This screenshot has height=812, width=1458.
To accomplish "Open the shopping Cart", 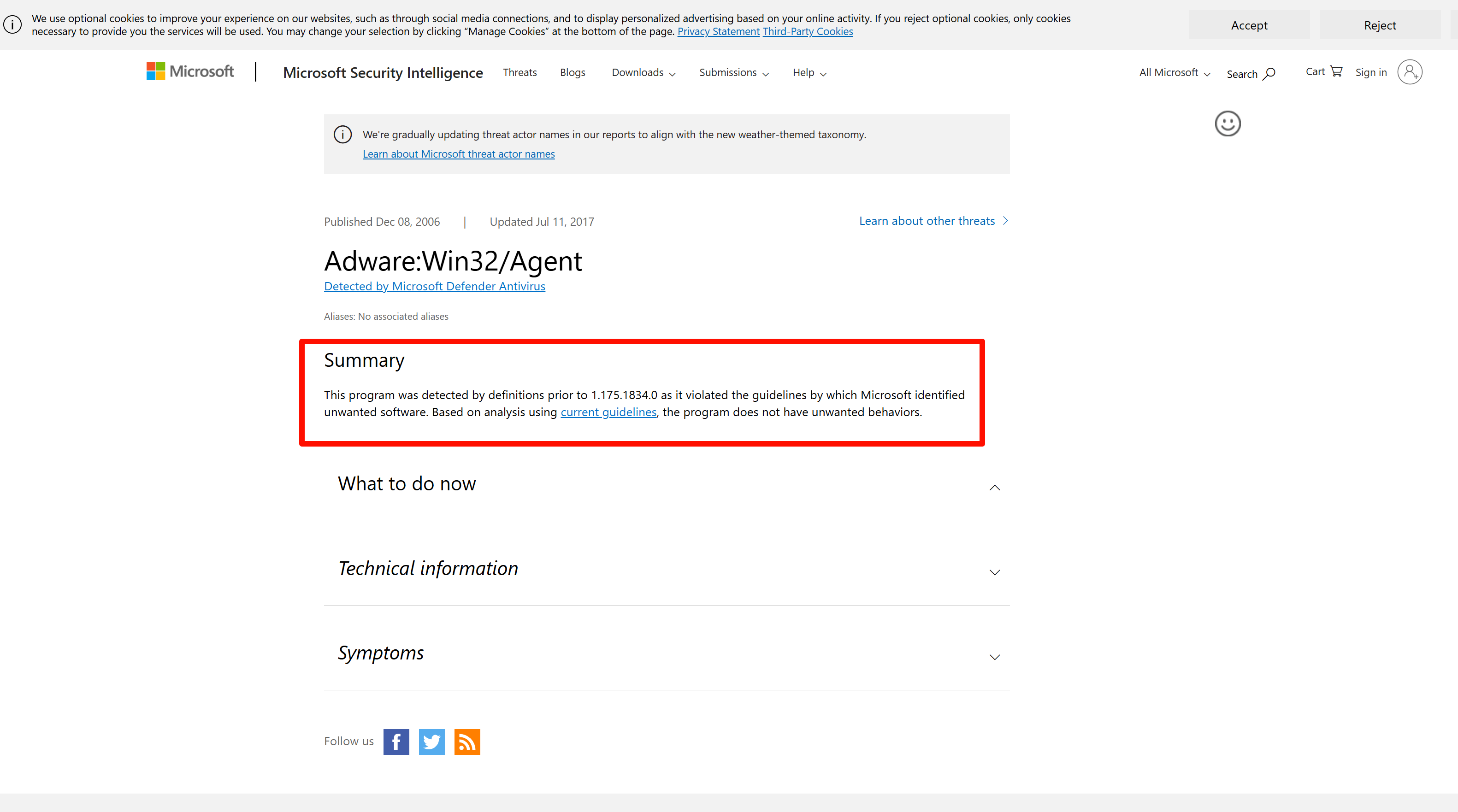I will click(x=1324, y=71).
